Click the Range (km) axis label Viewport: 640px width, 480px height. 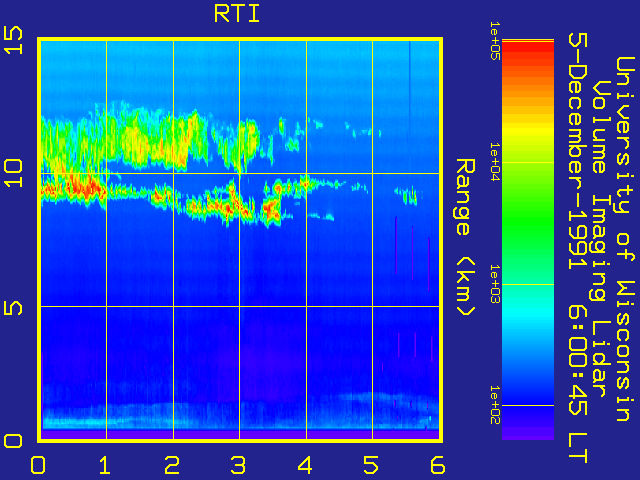(466, 238)
